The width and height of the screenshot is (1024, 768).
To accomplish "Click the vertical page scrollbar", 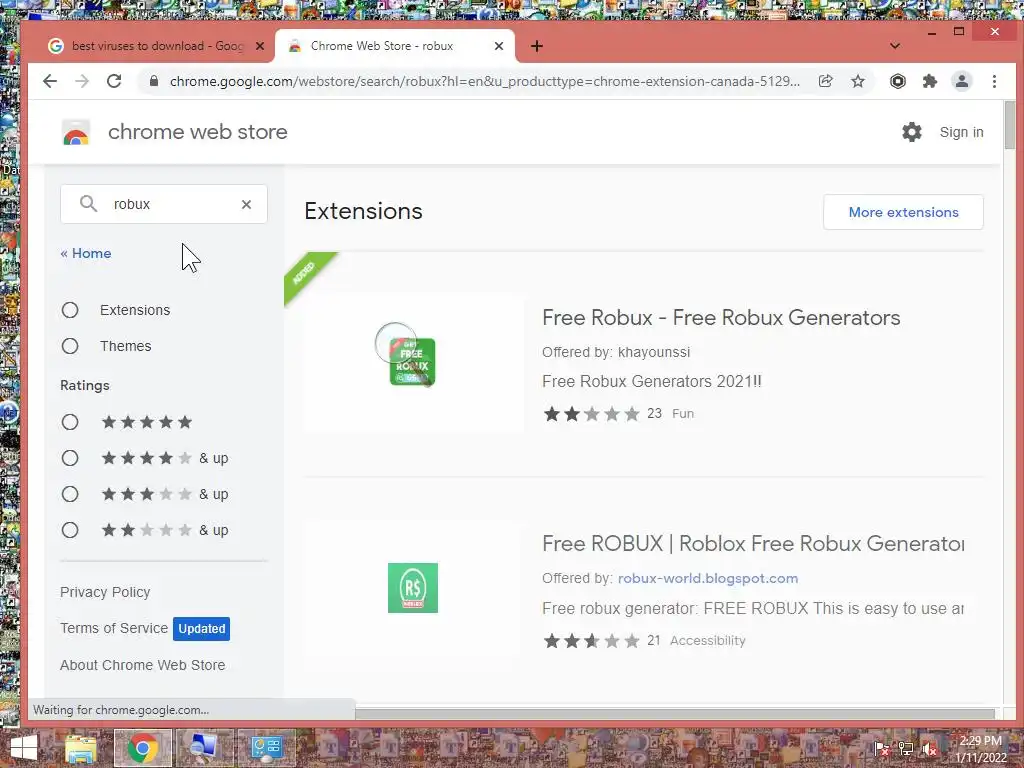I will click(1010, 125).
